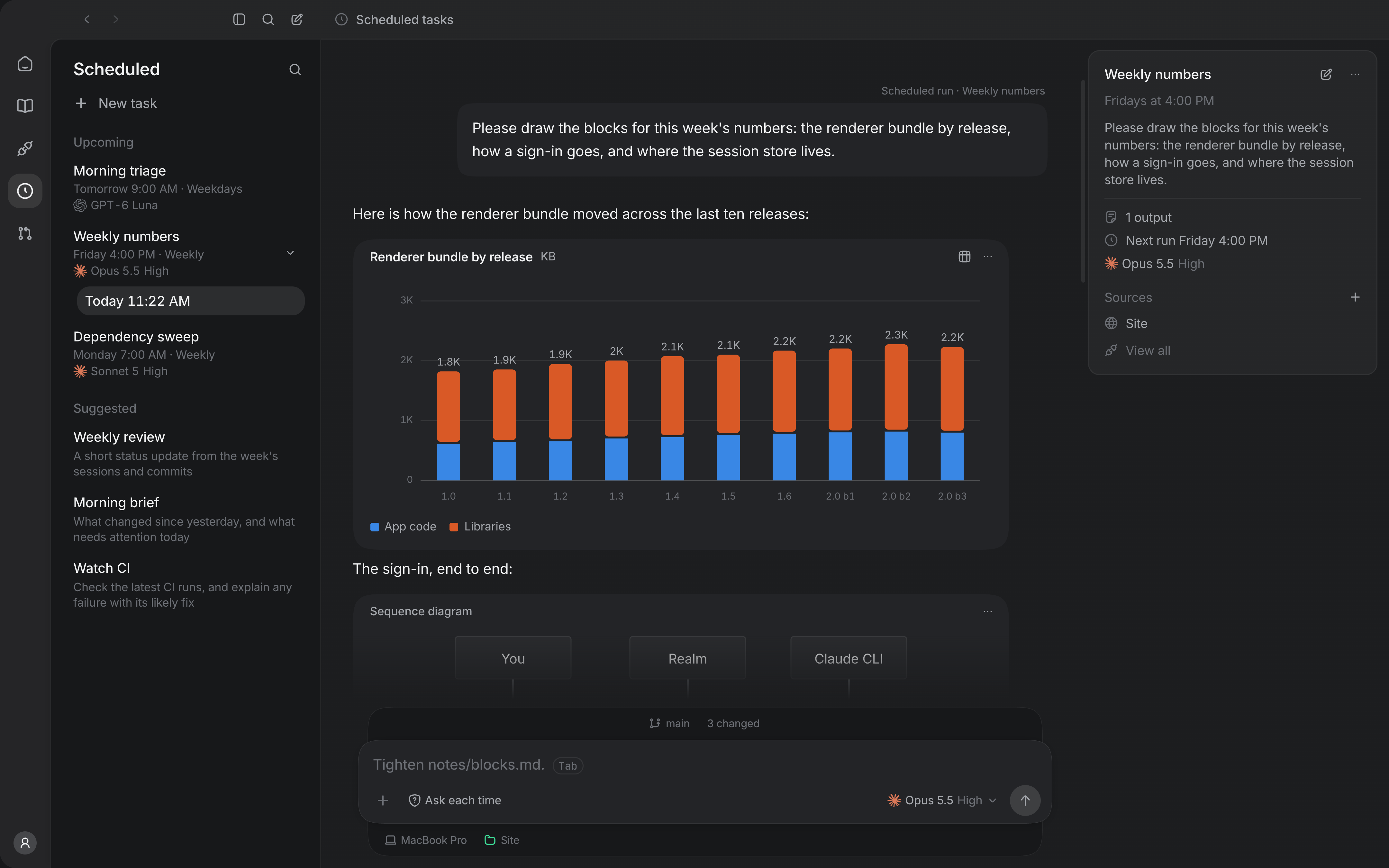
Task: Start a new chat with compose icon
Action: point(297,20)
